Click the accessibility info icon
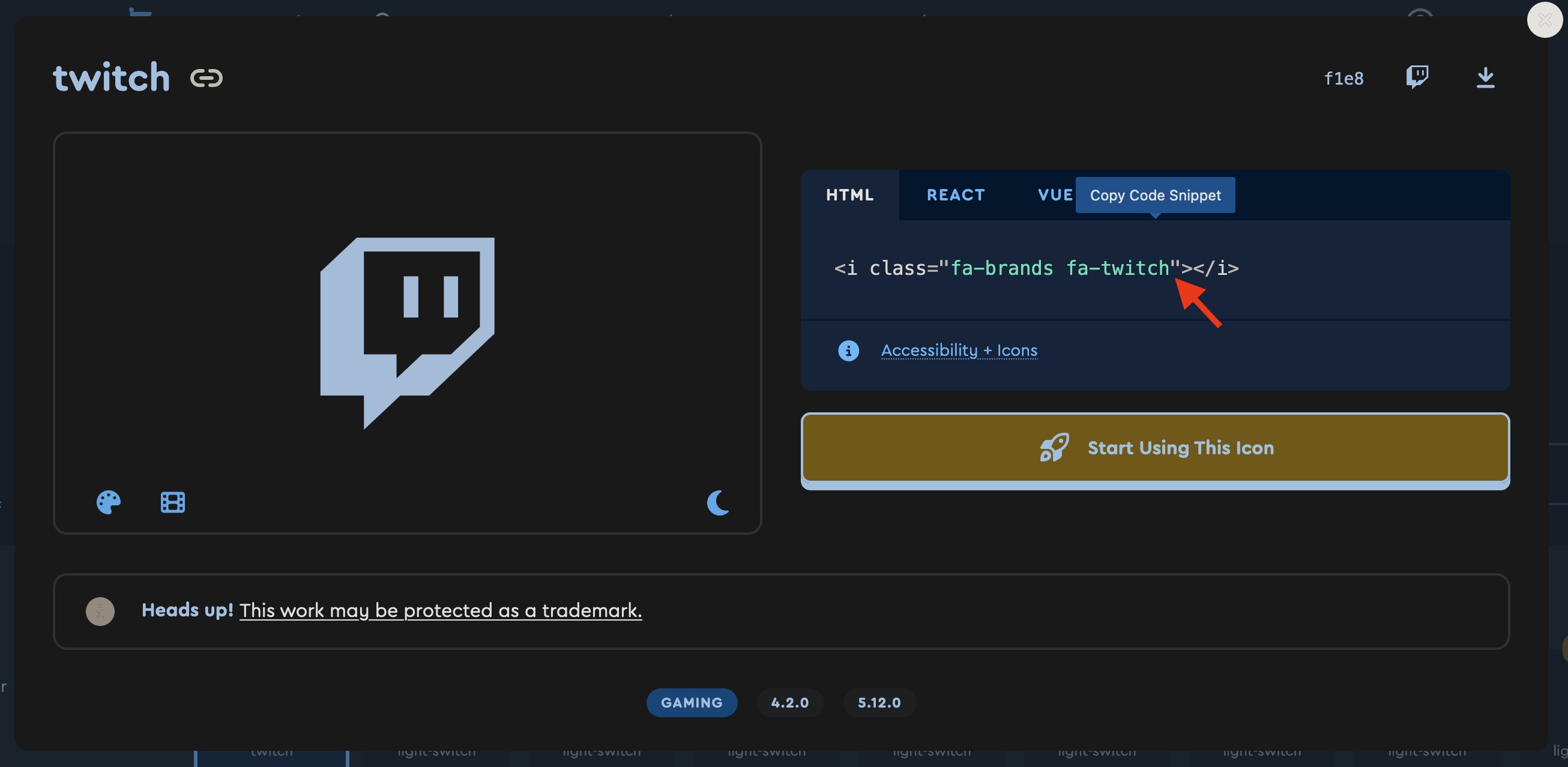Image resolution: width=1568 pixels, height=767 pixels. click(x=848, y=350)
